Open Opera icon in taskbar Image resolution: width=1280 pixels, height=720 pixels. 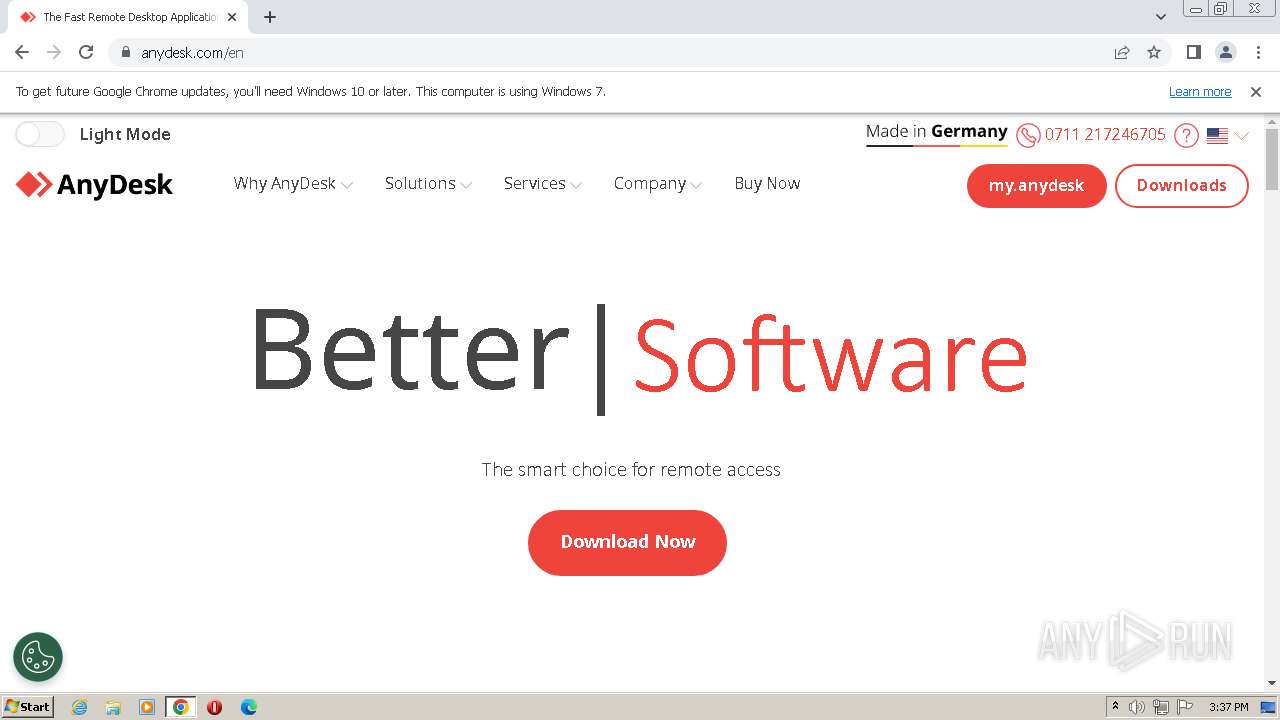pyautogui.click(x=214, y=707)
